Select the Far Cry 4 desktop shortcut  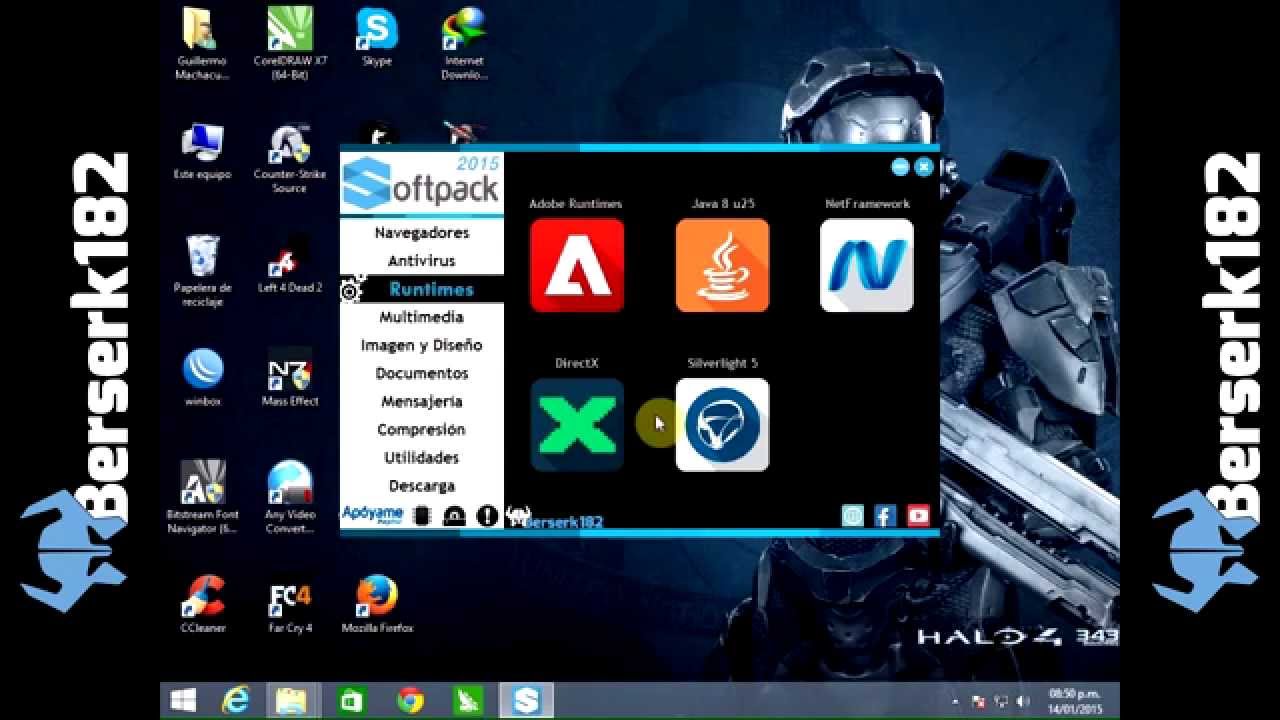click(290, 605)
